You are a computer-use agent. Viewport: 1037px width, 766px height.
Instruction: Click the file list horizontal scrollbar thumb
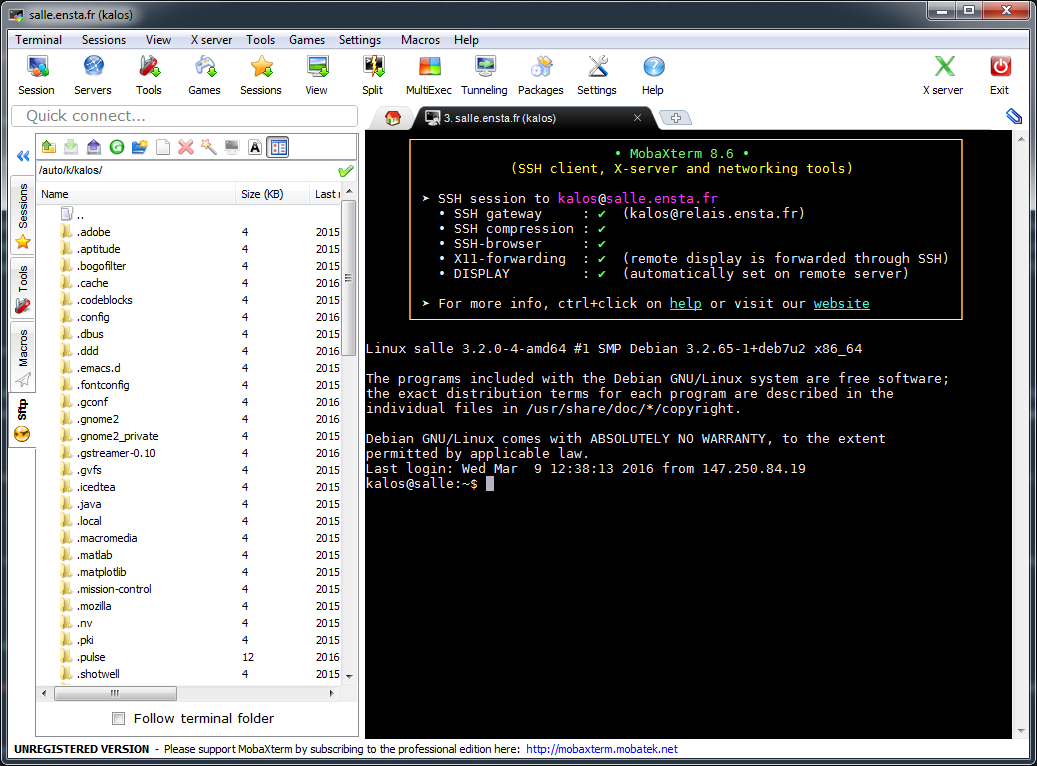(x=115, y=693)
